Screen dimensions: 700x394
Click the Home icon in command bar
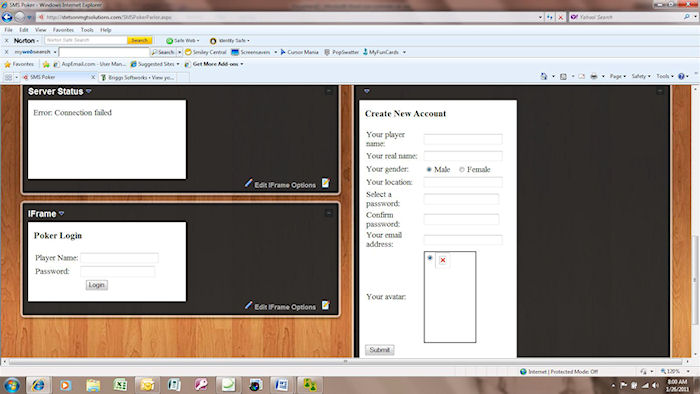[x=544, y=76]
